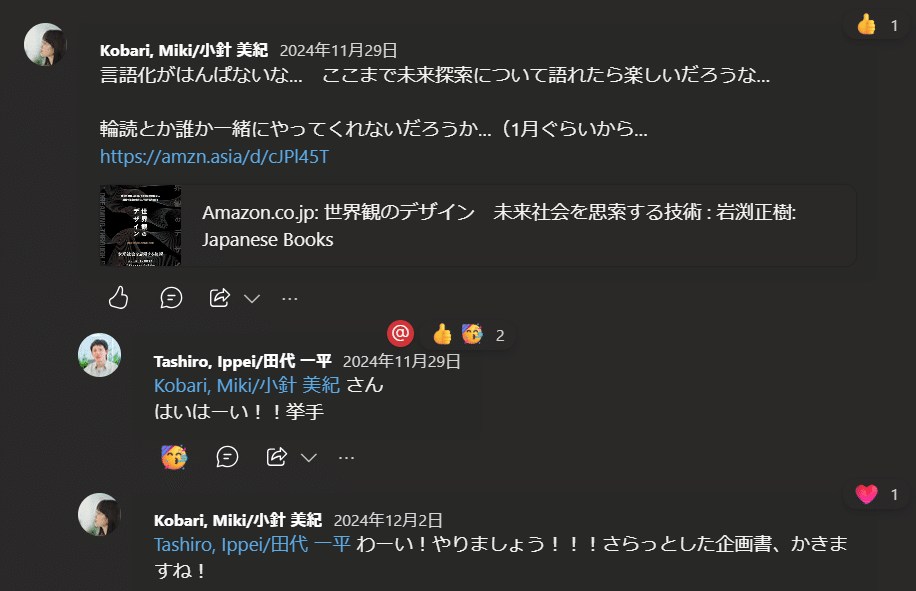Click the Amazon book cover thumbnail

[x=139, y=226]
